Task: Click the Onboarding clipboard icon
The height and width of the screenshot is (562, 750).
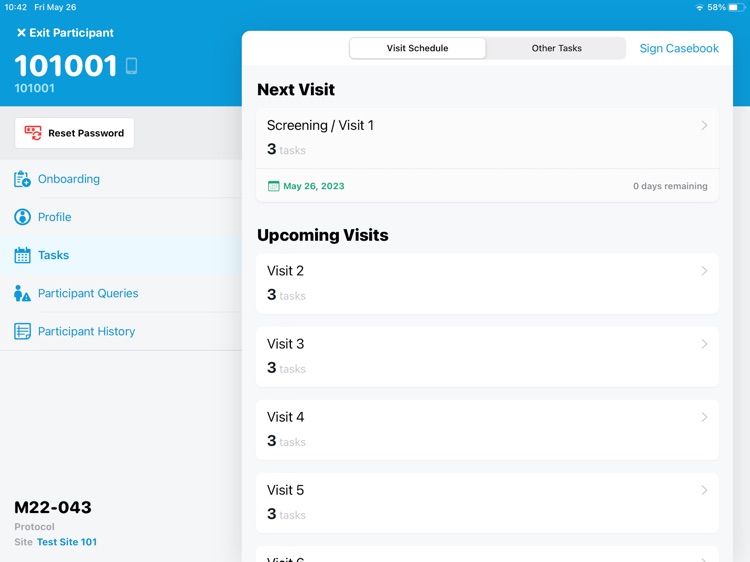Action: 22,179
